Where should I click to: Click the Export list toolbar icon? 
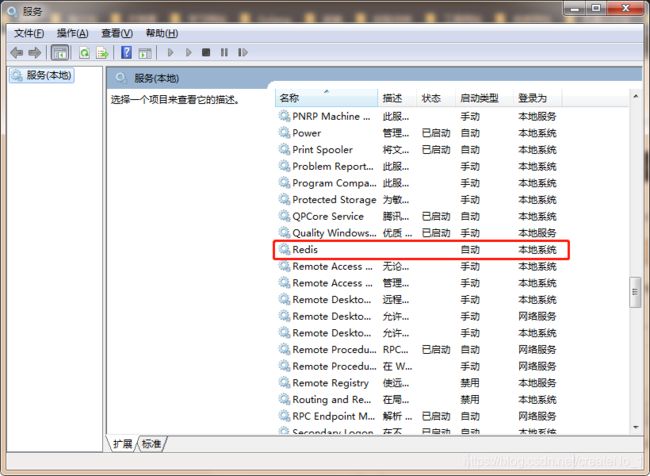[x=102, y=53]
